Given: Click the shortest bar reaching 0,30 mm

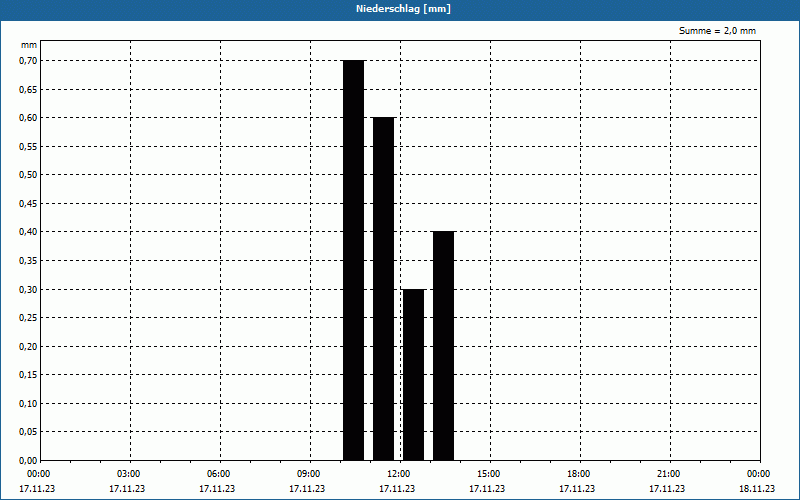Looking at the screenshot, I should pyautogui.click(x=413, y=374).
